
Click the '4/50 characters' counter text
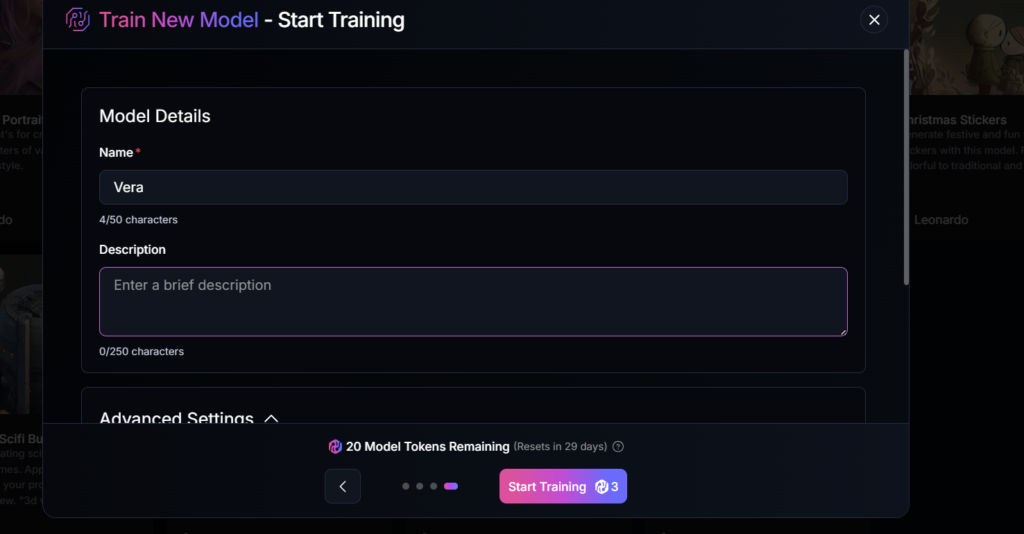click(x=138, y=220)
